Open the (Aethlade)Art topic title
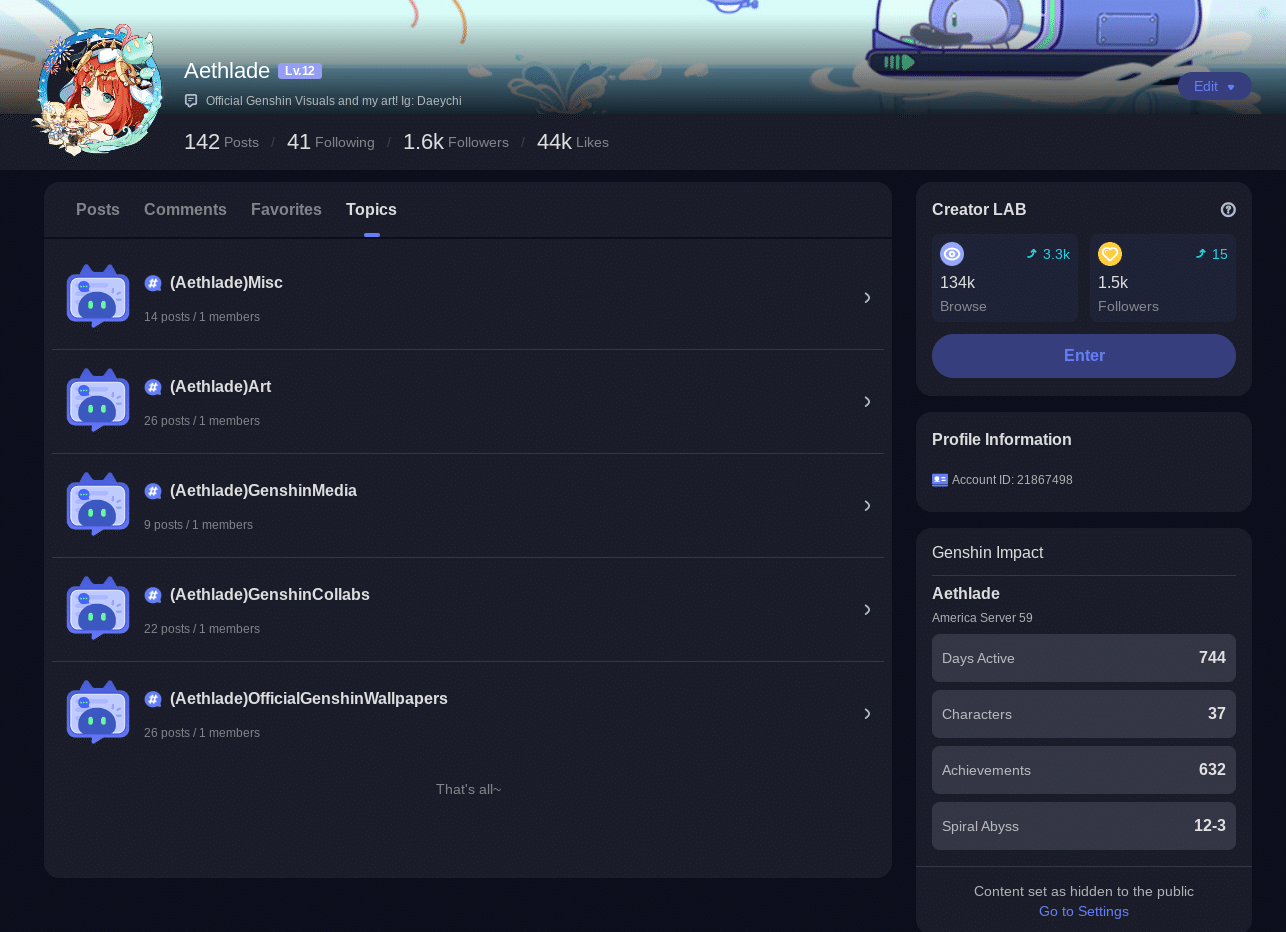1286x932 pixels. point(220,387)
